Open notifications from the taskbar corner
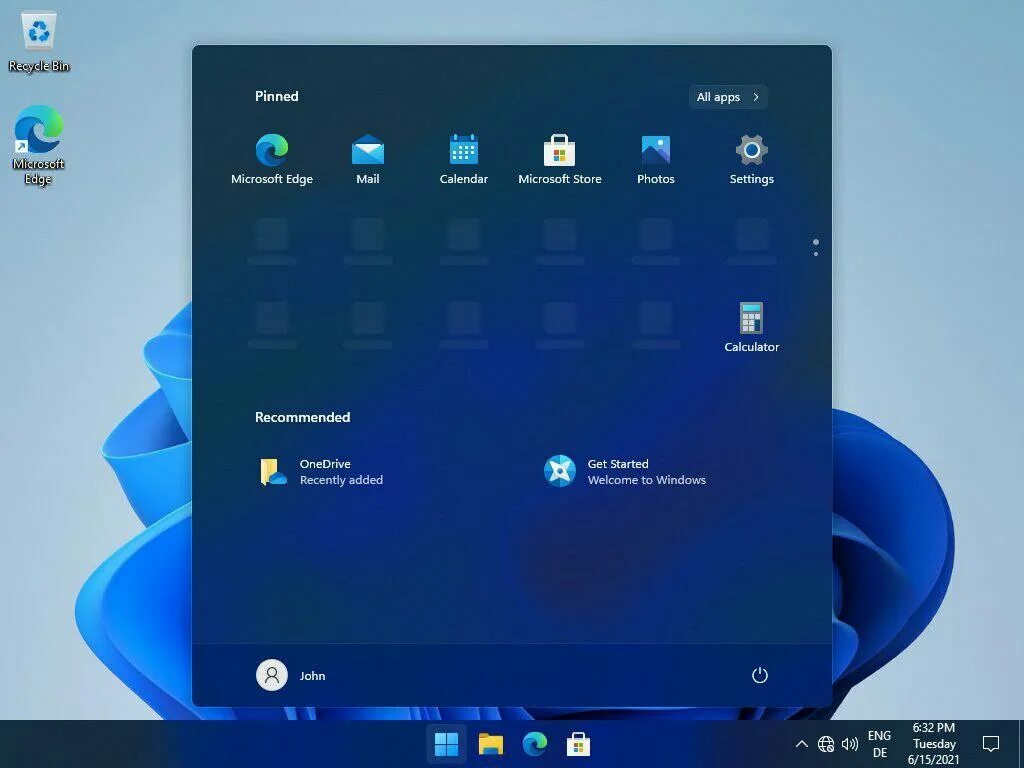1024x768 pixels. click(991, 744)
